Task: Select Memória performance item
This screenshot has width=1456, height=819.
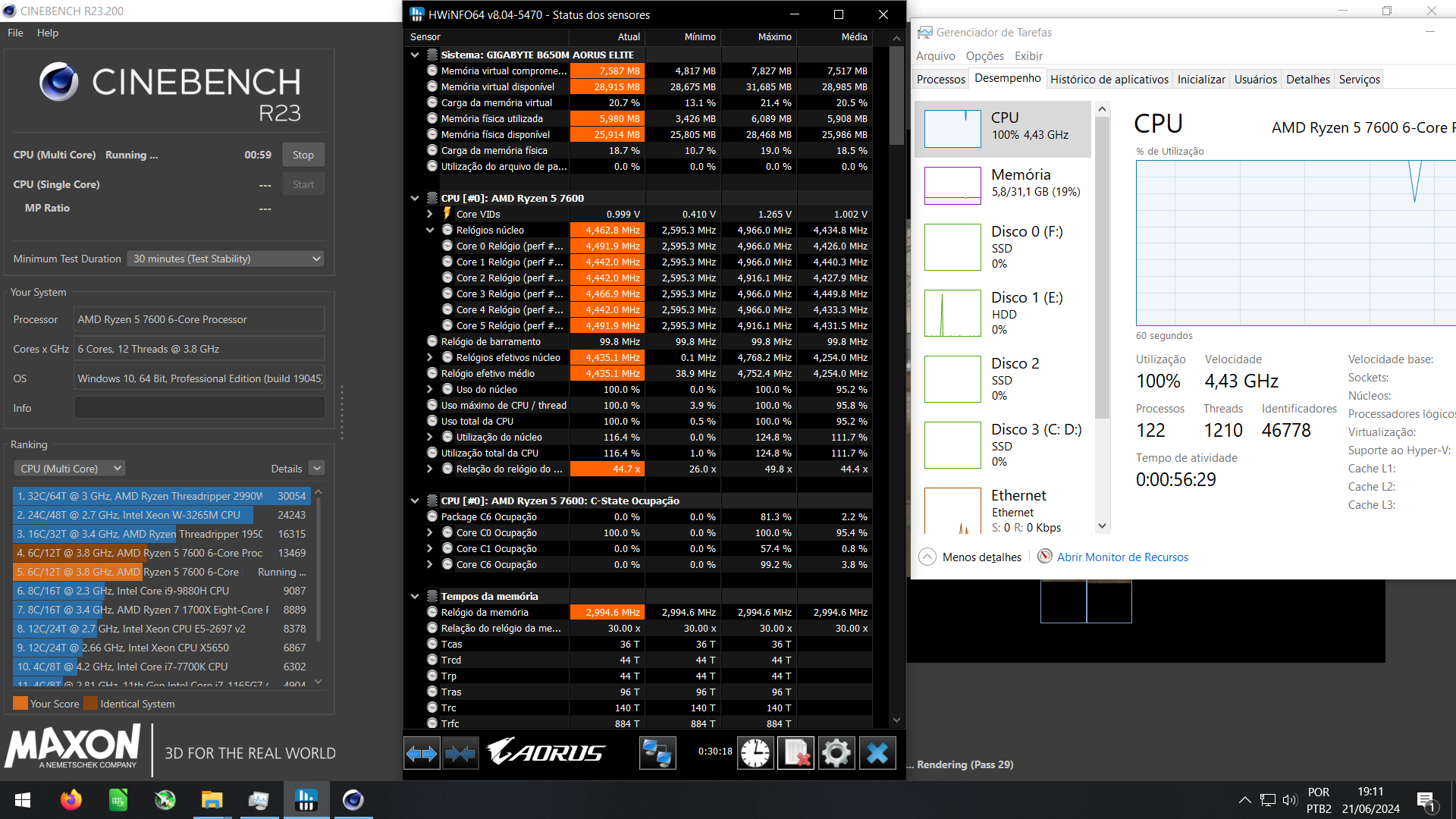Action: pos(1003,184)
